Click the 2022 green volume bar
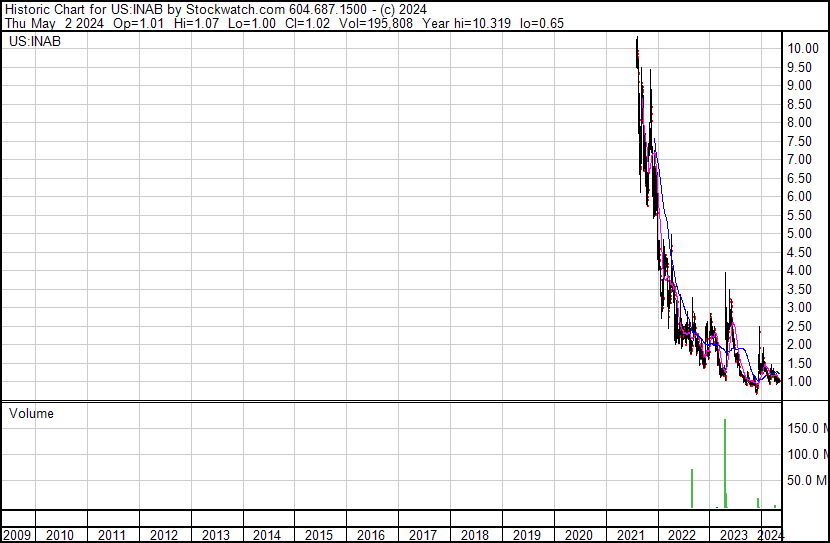Screen dimensions: 830x543 pyautogui.click(x=691, y=488)
